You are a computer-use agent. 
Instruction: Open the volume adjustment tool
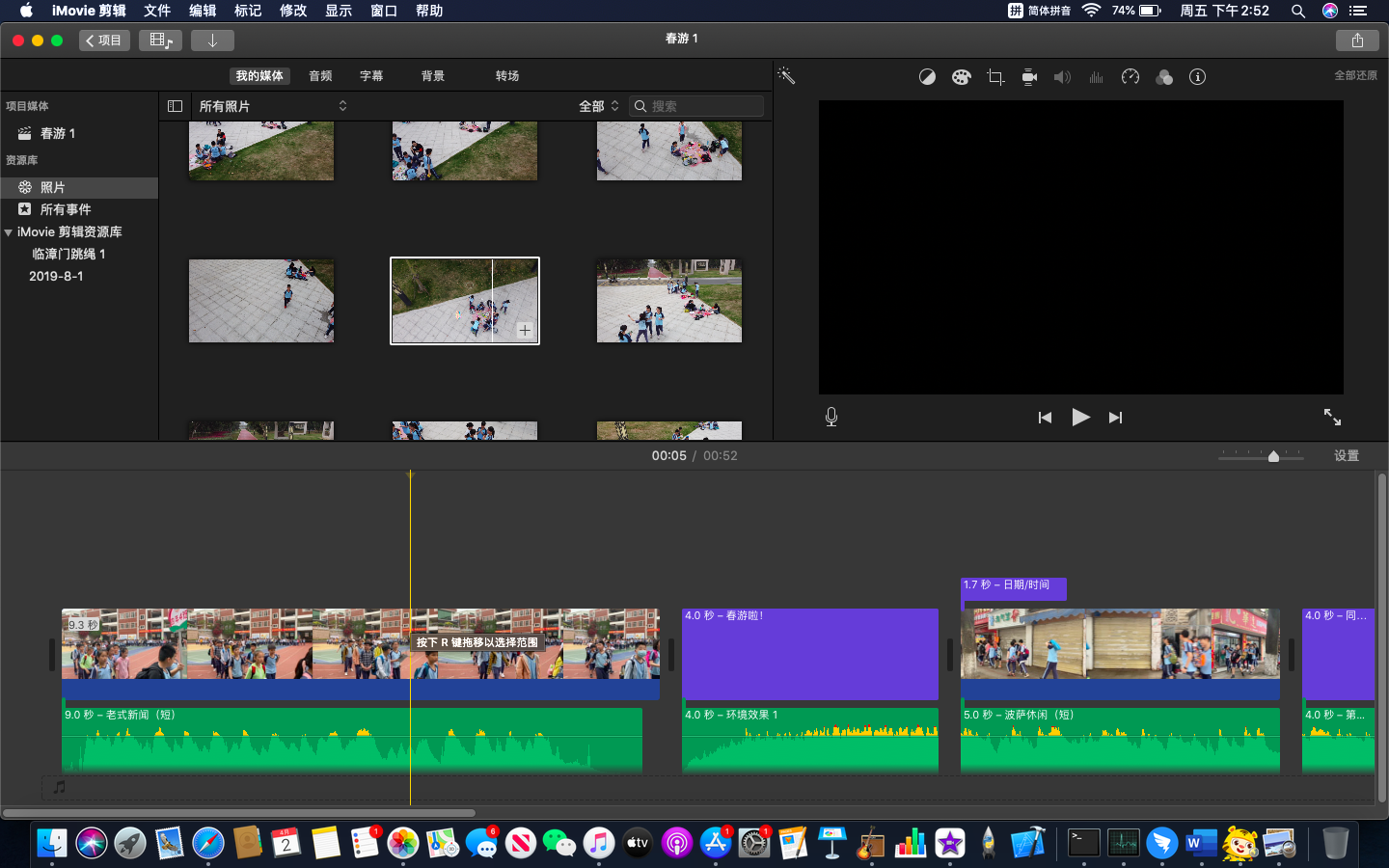pos(1062,77)
